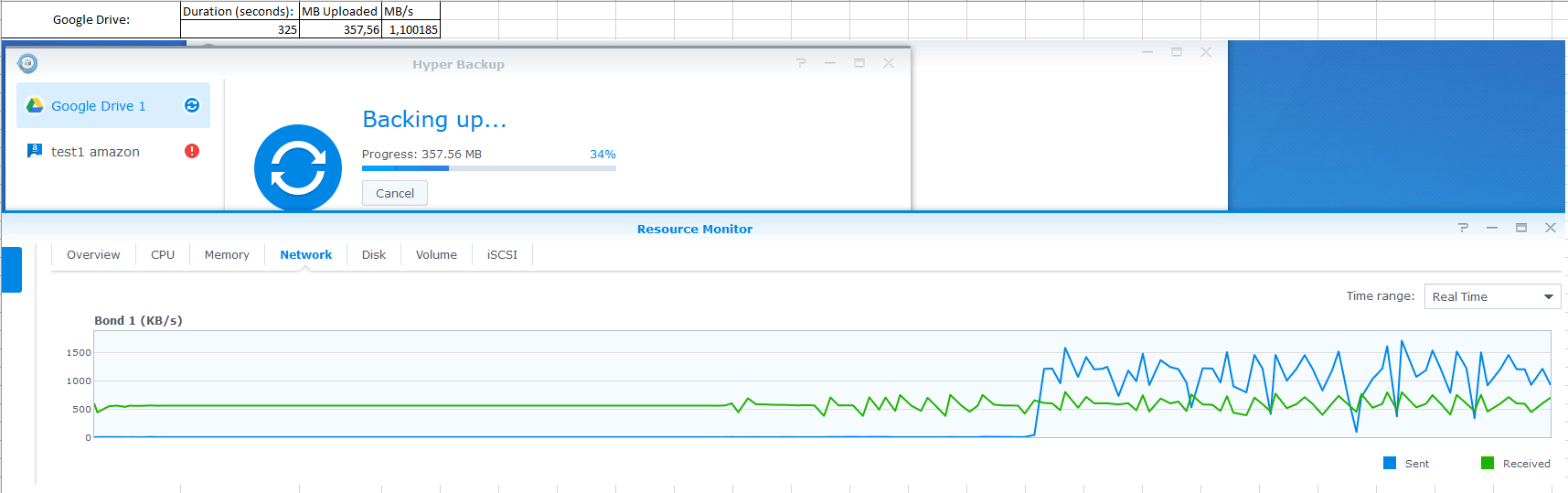
Task: Click the MB/s header cell
Action: pos(411,11)
